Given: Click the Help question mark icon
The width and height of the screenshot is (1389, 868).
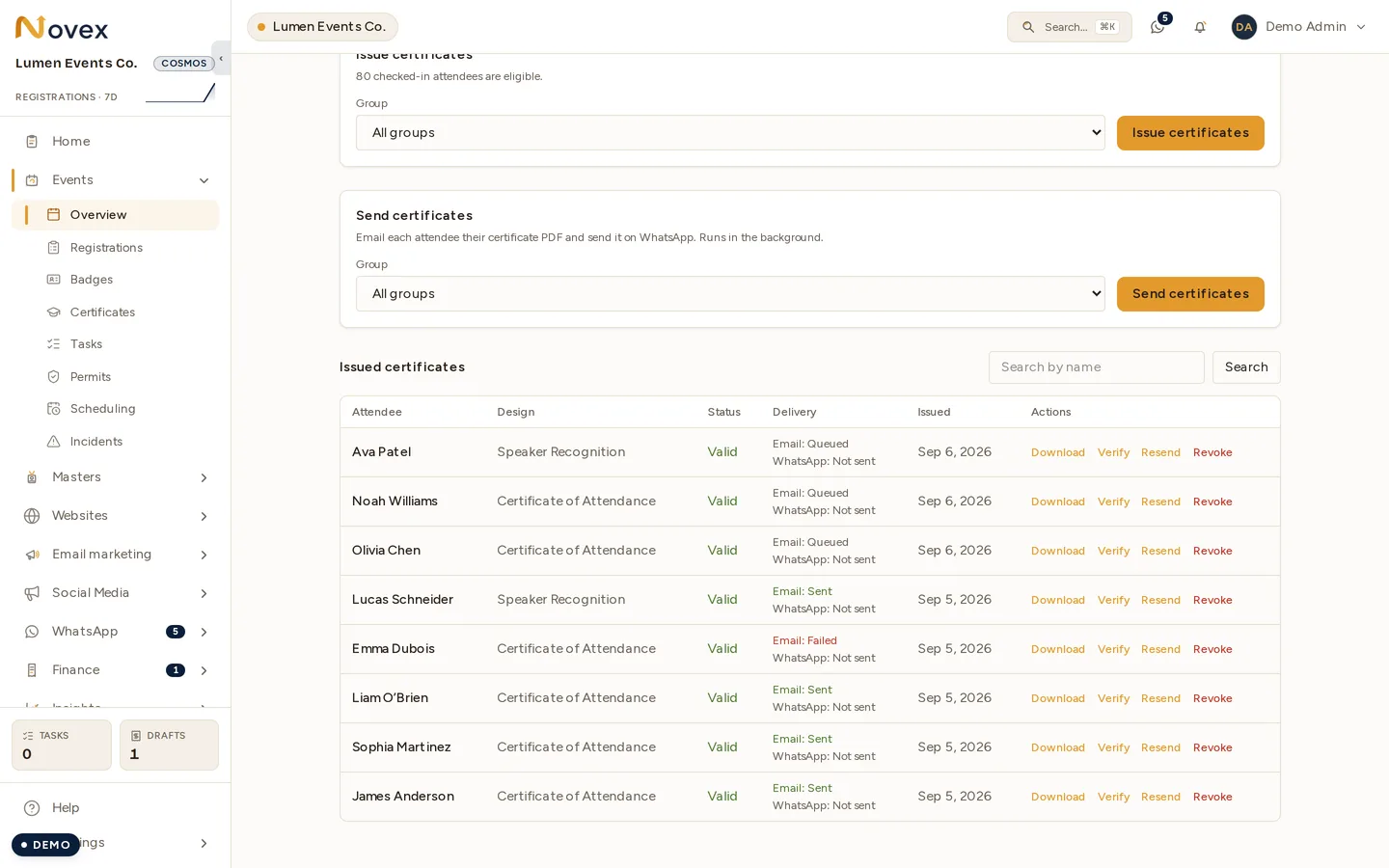Looking at the screenshot, I should [x=32, y=808].
